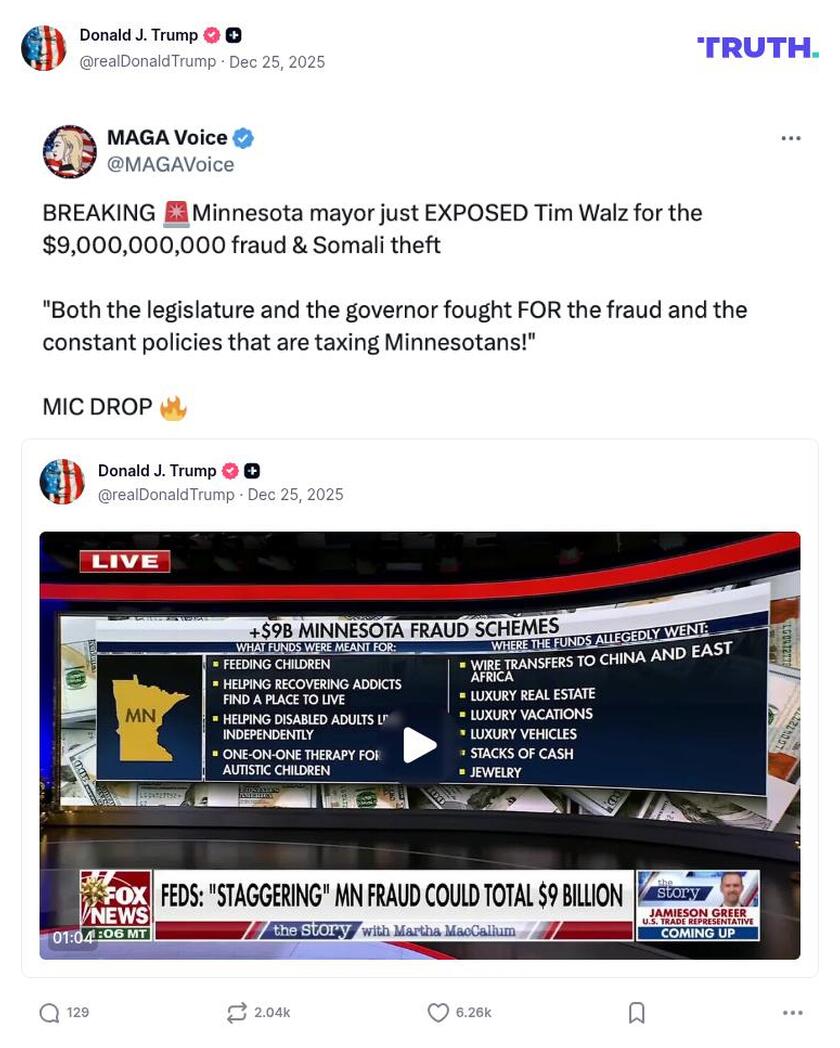Image resolution: width=840 pixels, height=1048 pixels.
Task: Open the @MAGAVoice handle link
Action: pos(170,164)
